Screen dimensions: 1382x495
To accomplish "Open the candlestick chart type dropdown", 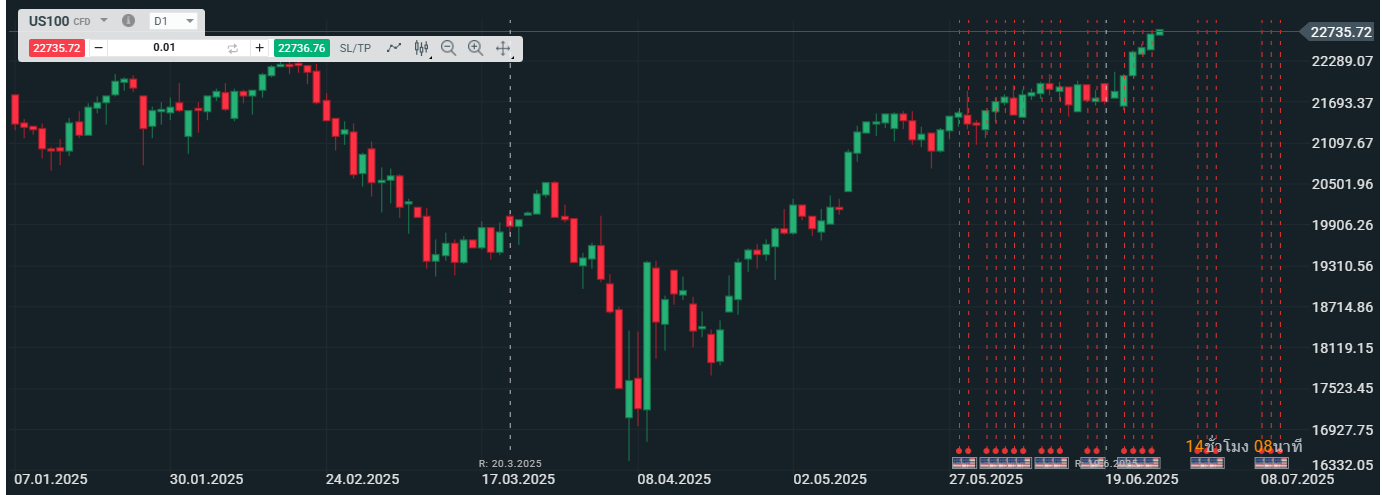I will point(421,48).
